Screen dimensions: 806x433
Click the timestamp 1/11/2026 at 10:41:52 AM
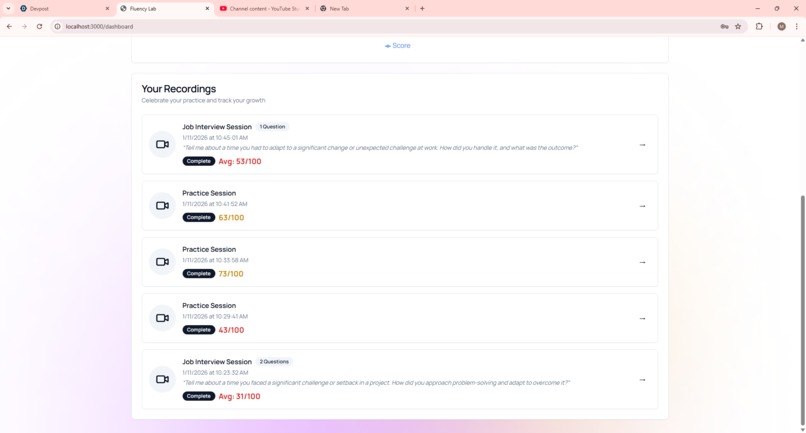point(215,204)
